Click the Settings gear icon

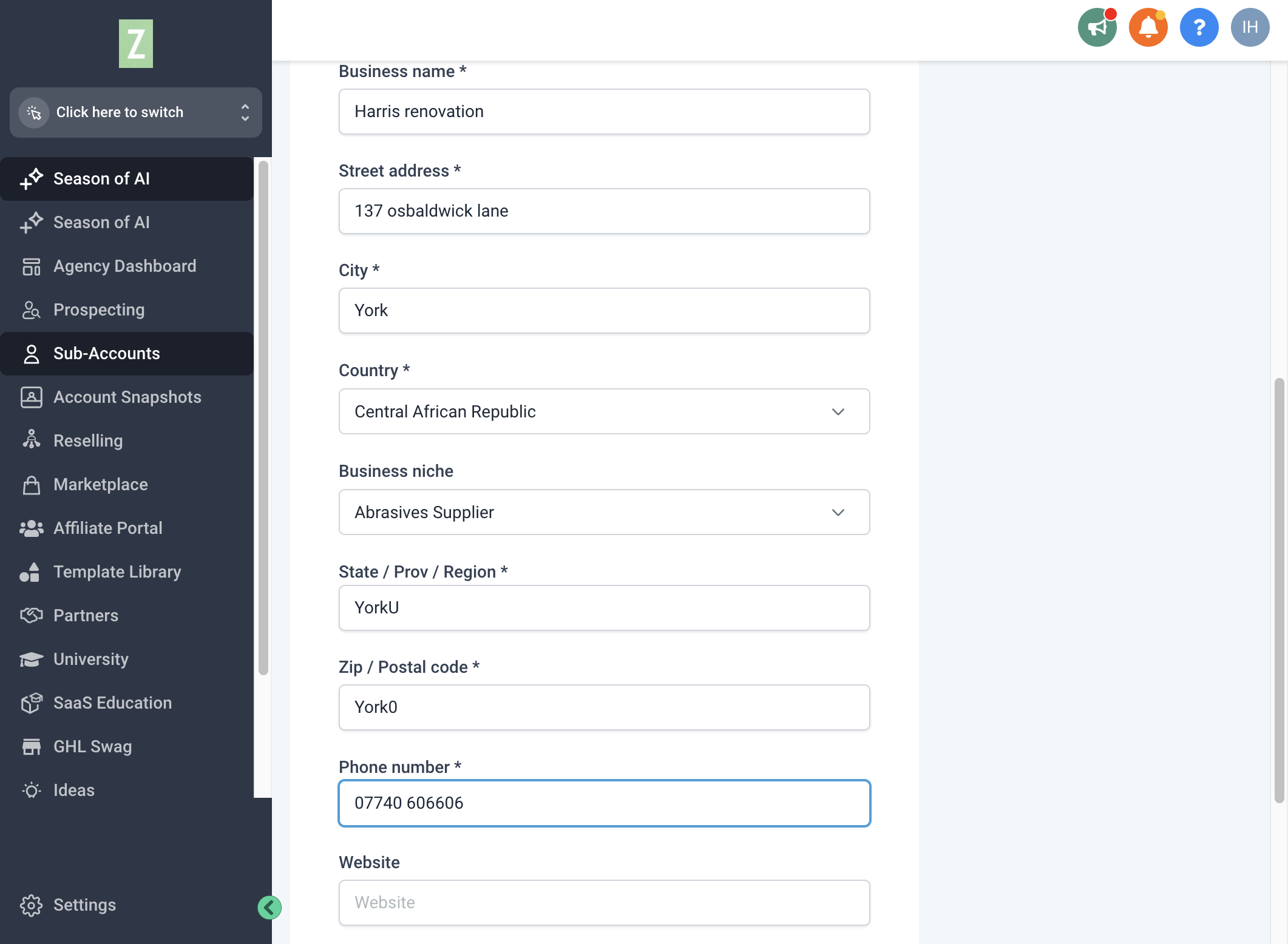(31, 905)
